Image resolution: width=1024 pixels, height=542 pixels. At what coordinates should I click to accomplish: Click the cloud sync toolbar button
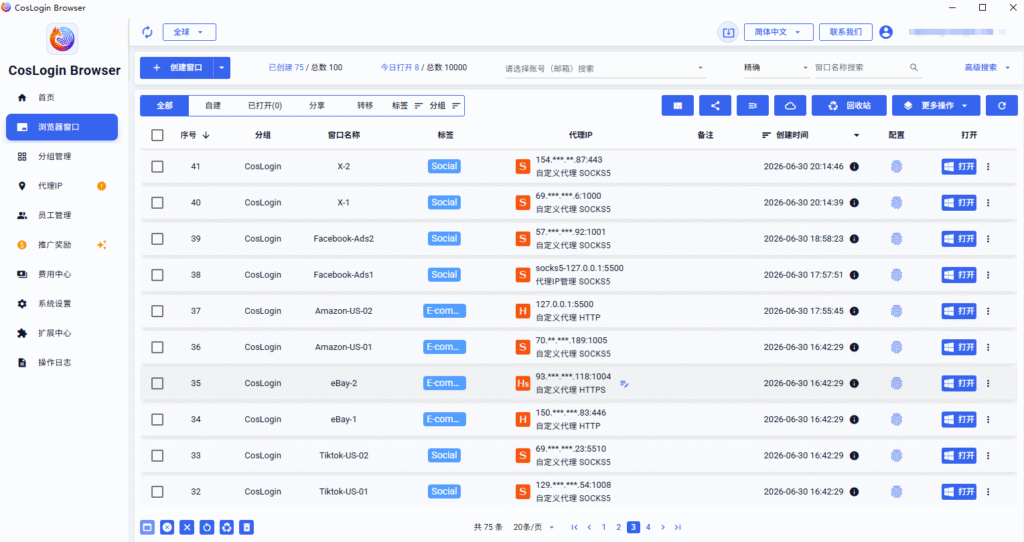point(790,106)
